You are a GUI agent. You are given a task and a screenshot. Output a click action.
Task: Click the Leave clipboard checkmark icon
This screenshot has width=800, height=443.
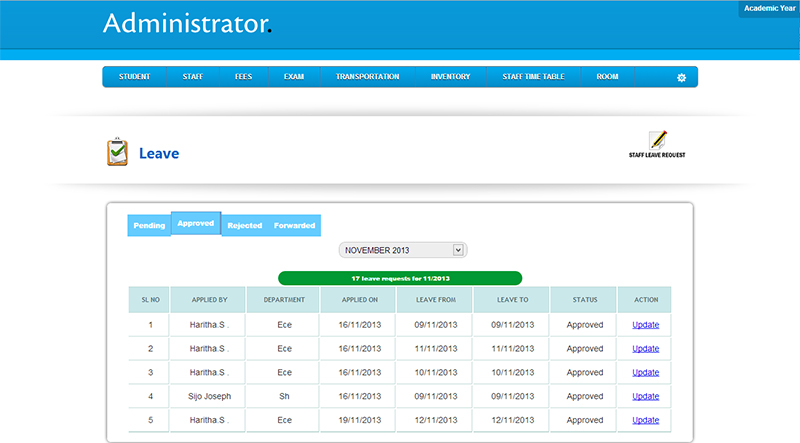118,152
